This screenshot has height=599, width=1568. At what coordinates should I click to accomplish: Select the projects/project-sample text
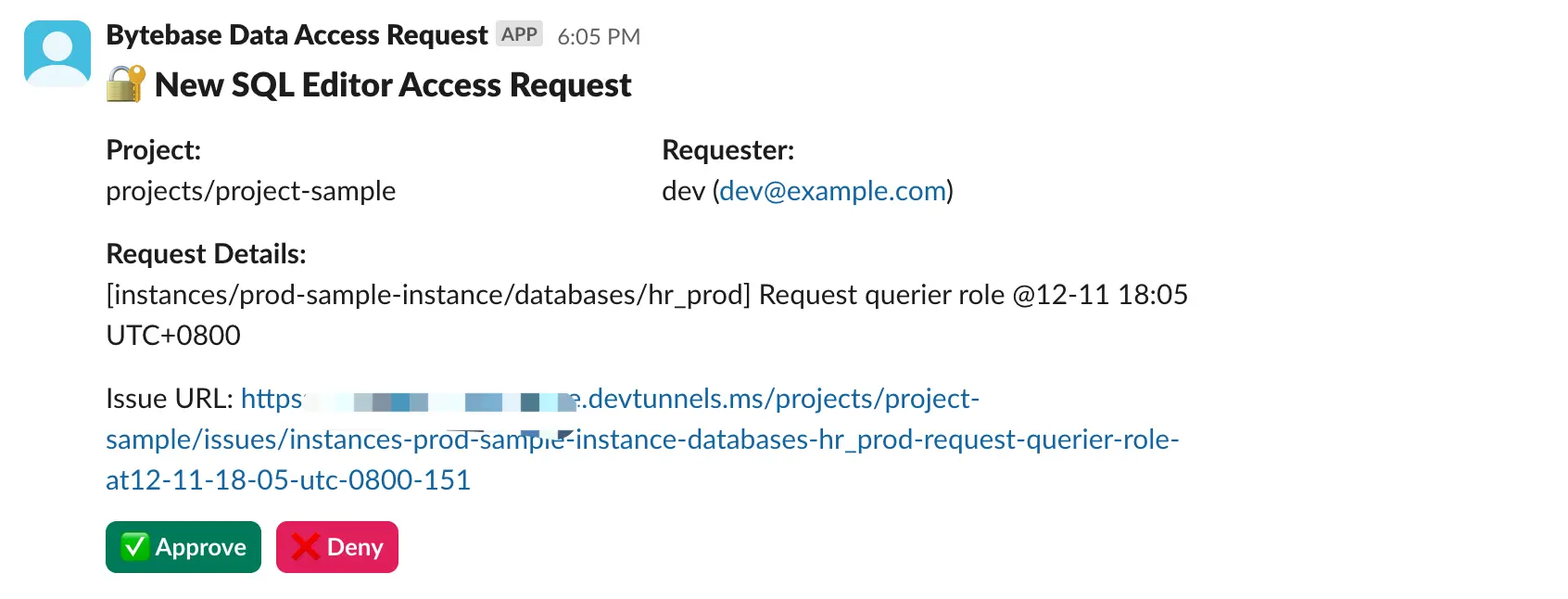pos(251,191)
